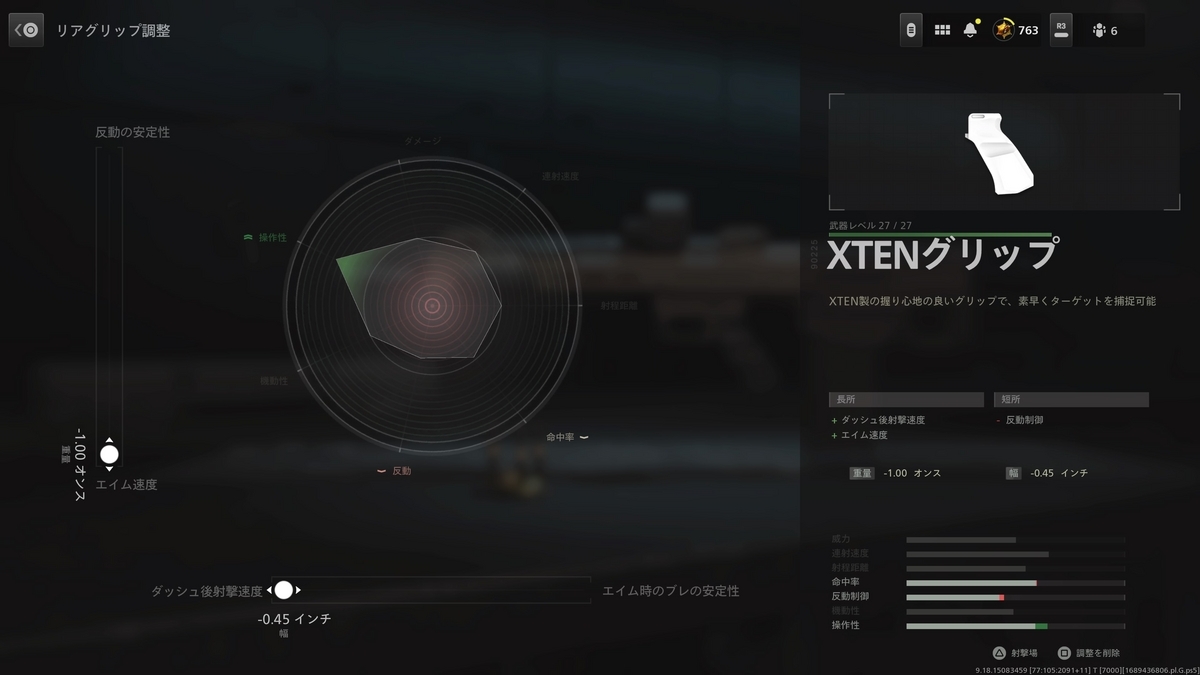The image size is (1200, 675).
Task: Select the R3 button prompt icon
Action: point(1061,30)
